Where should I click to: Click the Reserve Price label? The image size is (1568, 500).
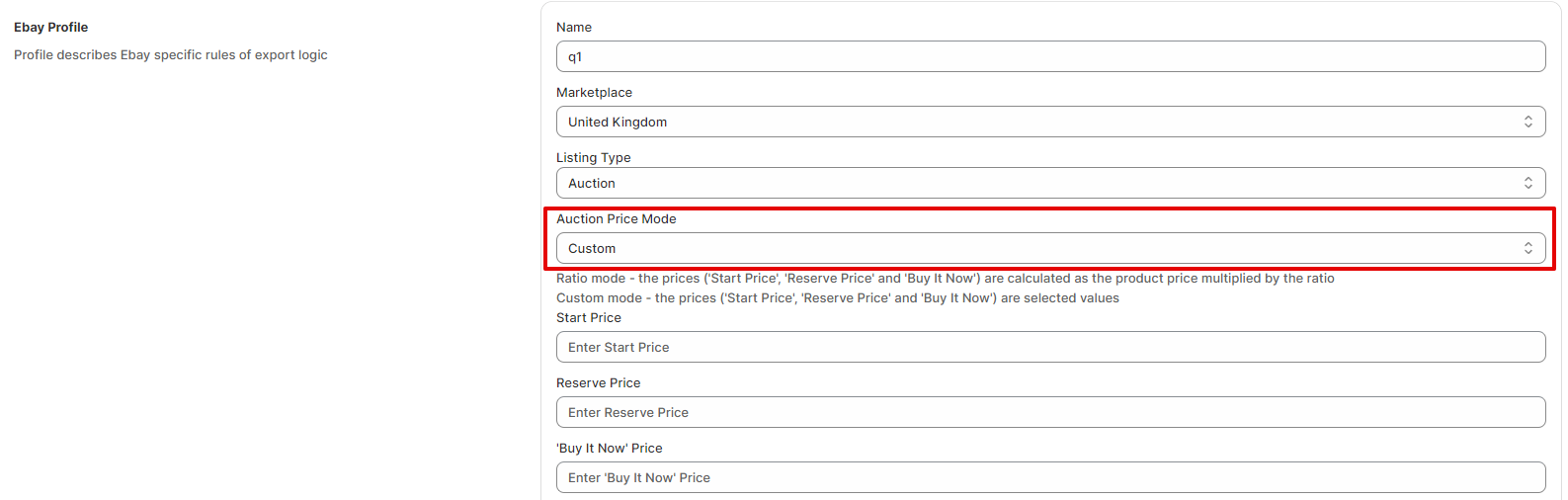click(598, 382)
